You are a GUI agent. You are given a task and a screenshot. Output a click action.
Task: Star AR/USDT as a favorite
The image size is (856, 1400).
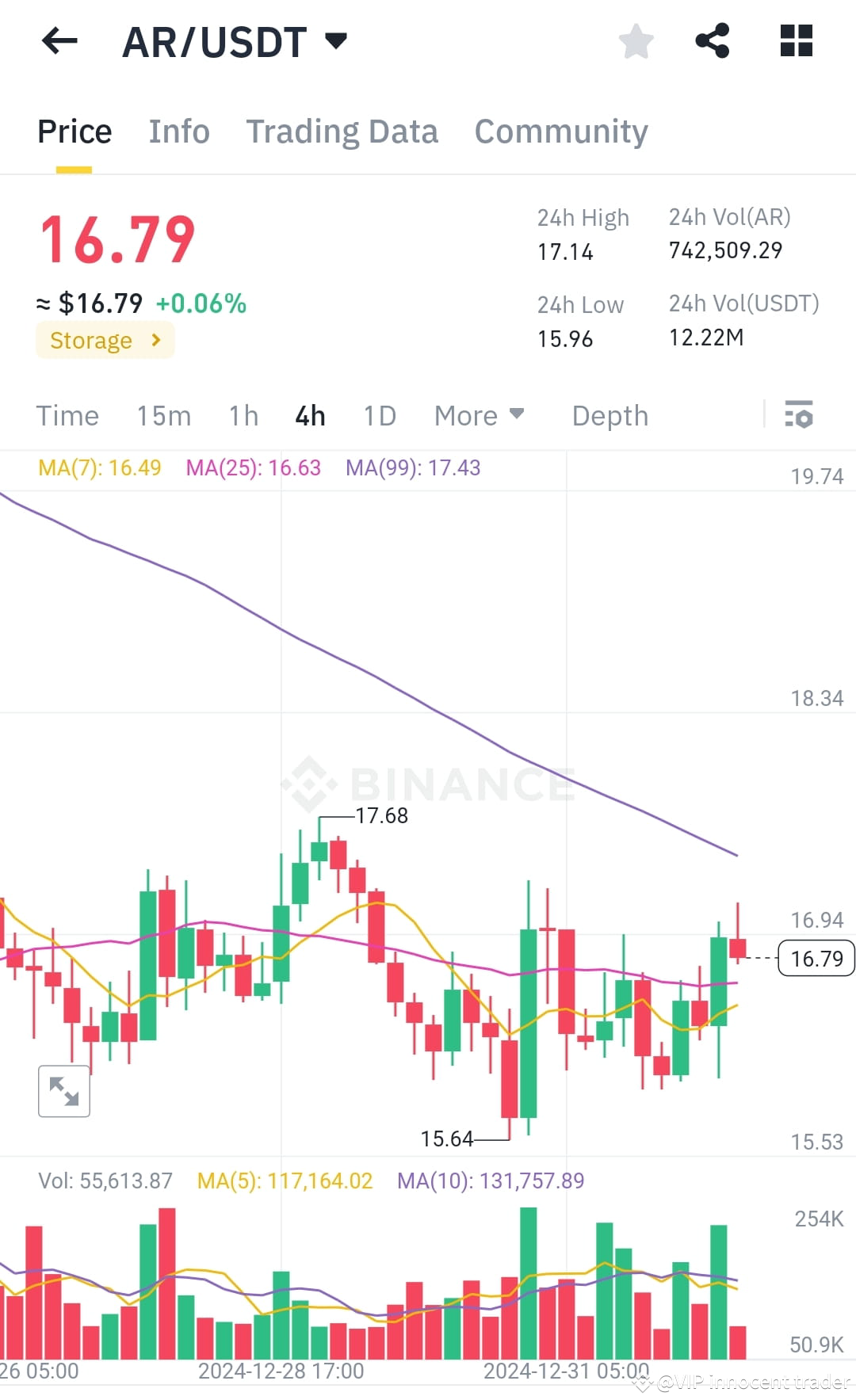(x=636, y=41)
